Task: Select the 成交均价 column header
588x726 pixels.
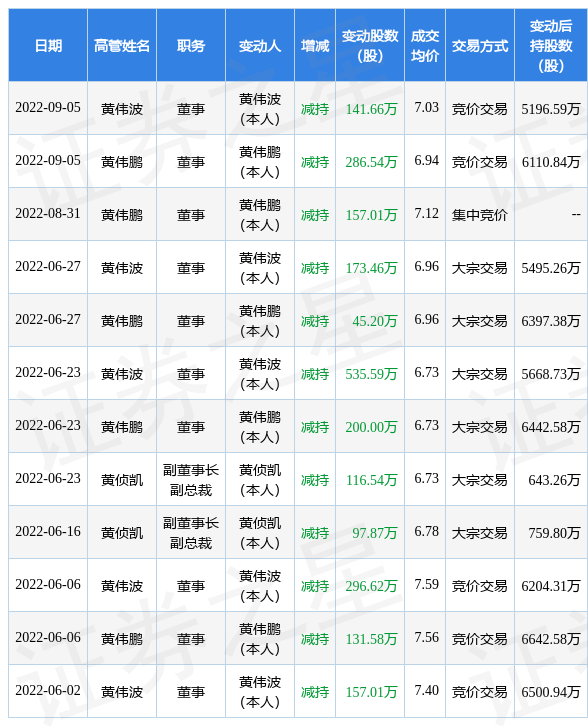Action: pos(425,45)
